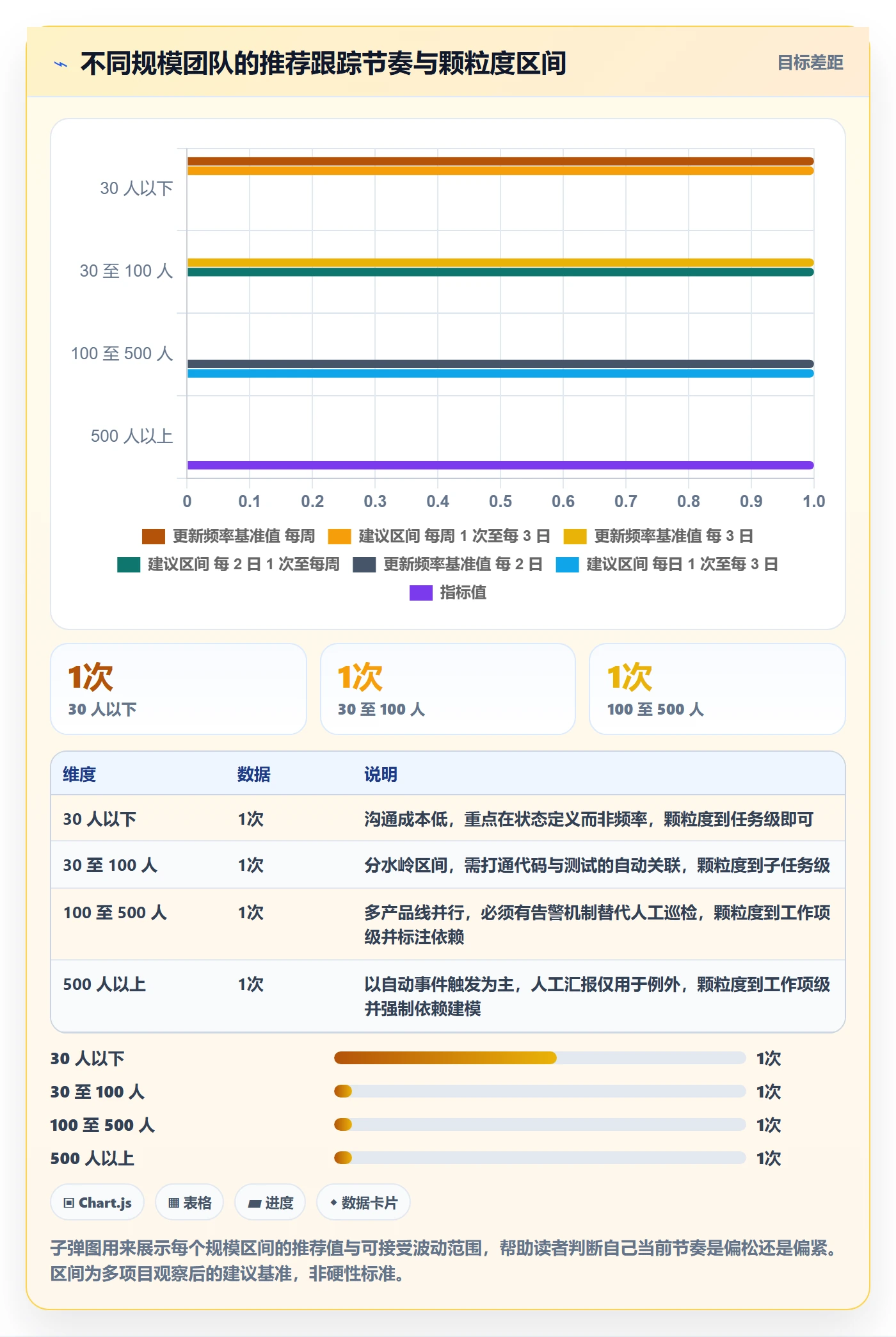Select table row cell 500 人以上

(104, 984)
